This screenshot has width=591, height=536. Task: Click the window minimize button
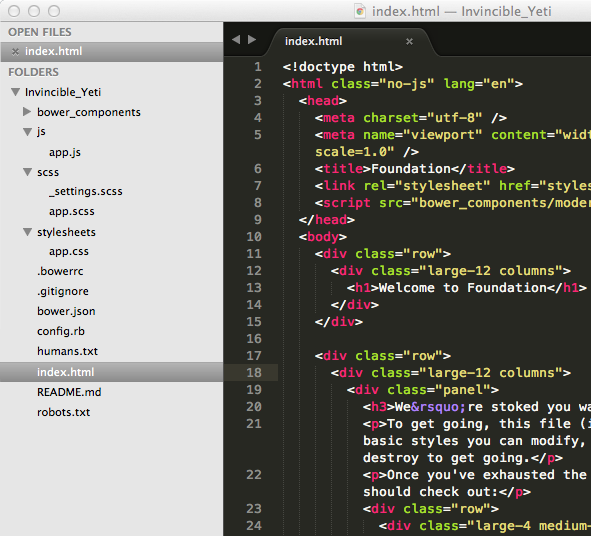(x=34, y=11)
